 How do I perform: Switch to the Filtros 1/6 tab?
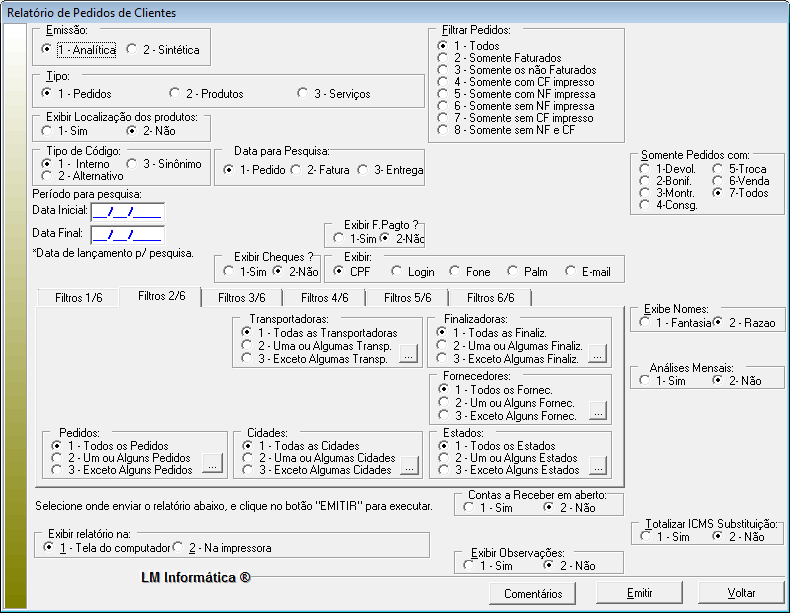(x=78, y=298)
